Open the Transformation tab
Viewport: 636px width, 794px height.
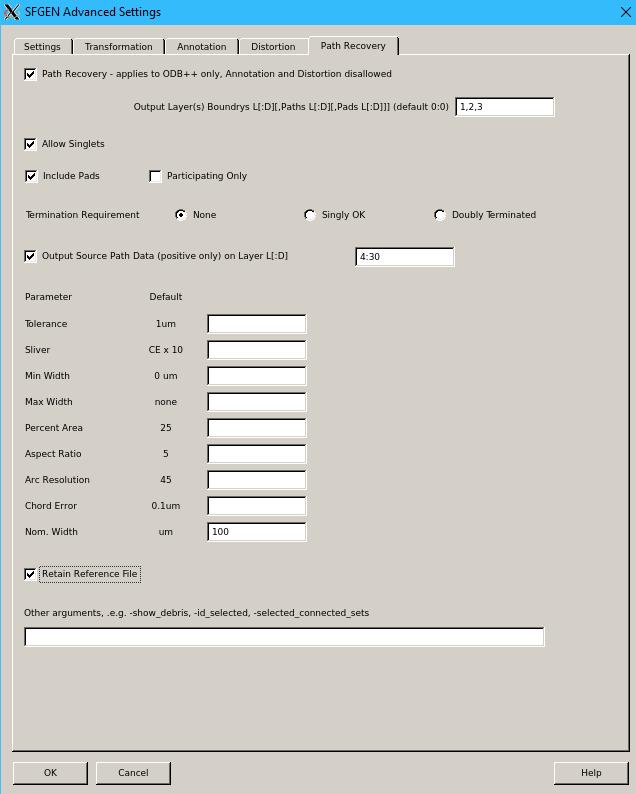point(118,47)
